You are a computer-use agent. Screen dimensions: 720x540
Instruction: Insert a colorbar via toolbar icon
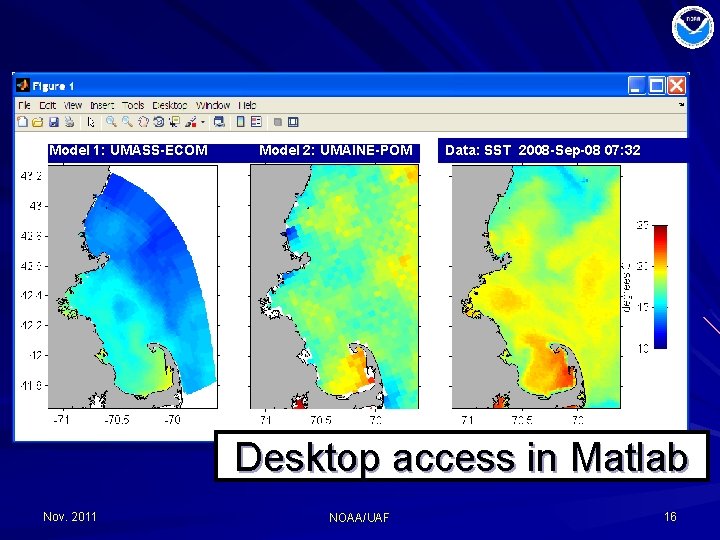pyautogui.click(x=241, y=122)
